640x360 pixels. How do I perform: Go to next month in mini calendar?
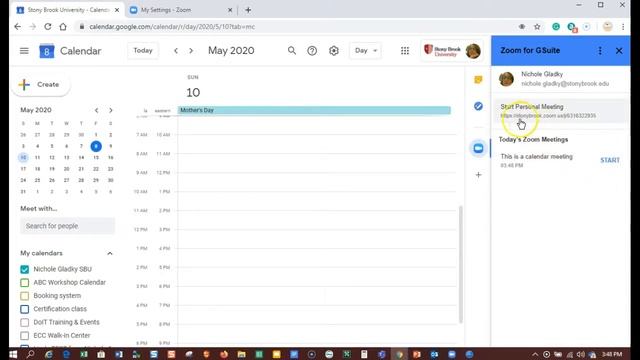(x=111, y=110)
